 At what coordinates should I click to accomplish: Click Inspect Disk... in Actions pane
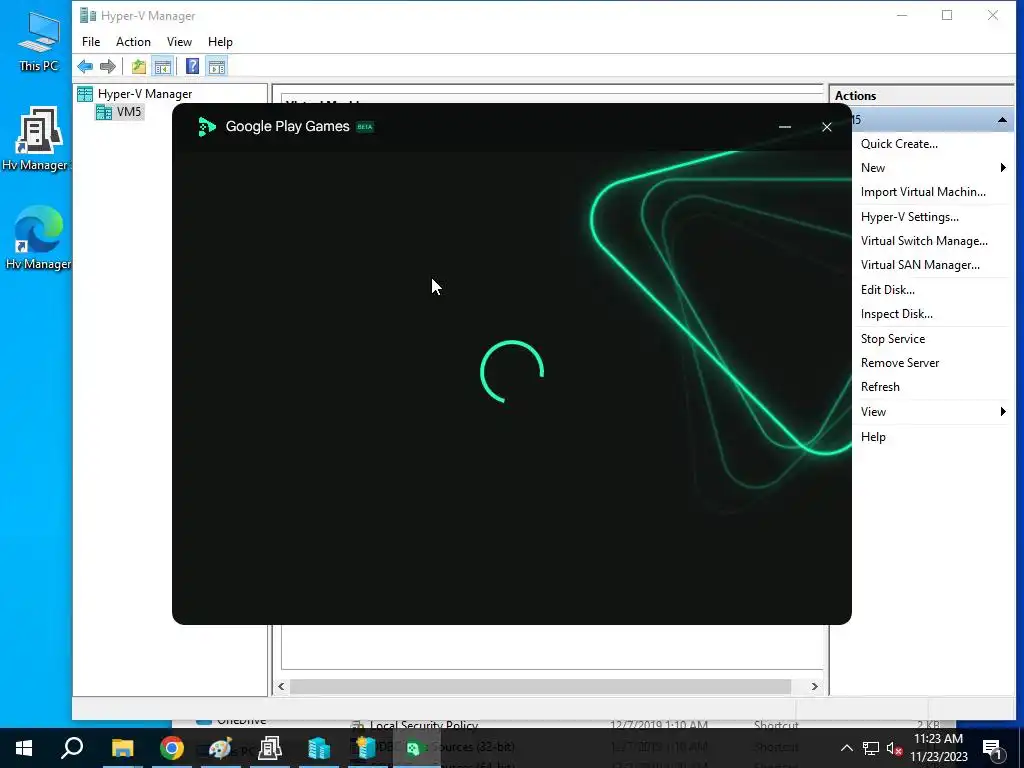(896, 314)
